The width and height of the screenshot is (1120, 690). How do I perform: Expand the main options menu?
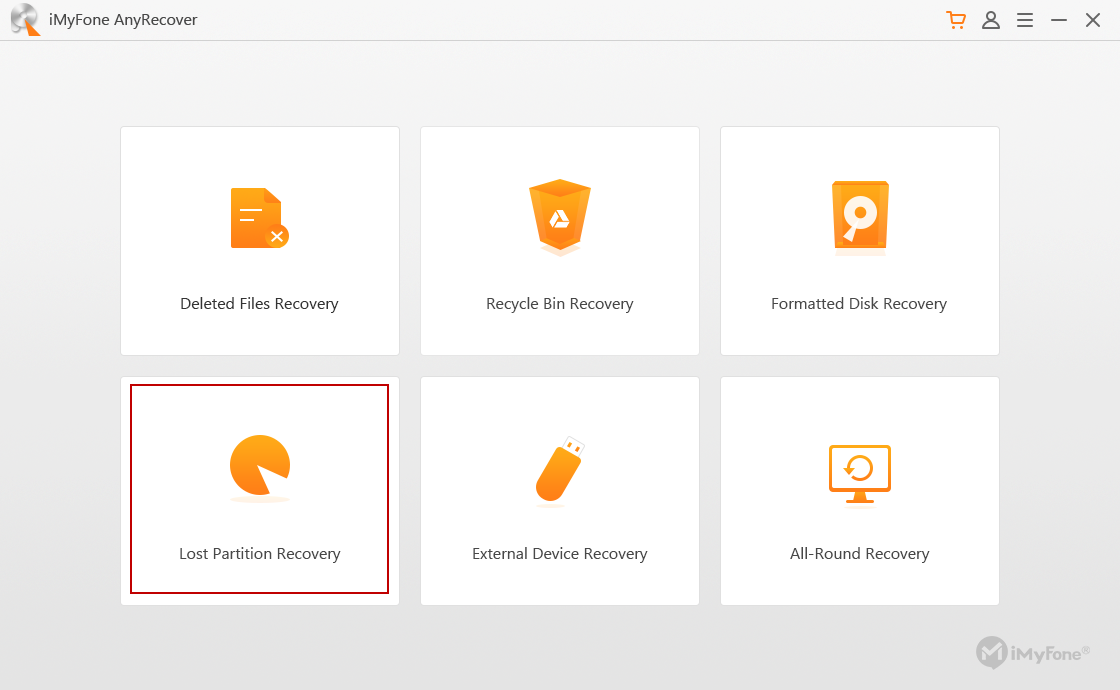(1024, 20)
